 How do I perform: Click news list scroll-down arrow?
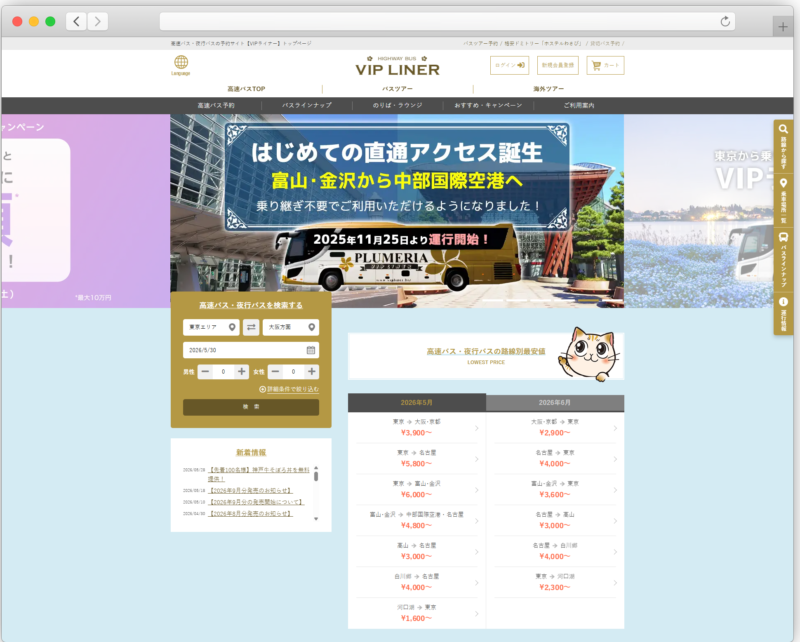316,518
